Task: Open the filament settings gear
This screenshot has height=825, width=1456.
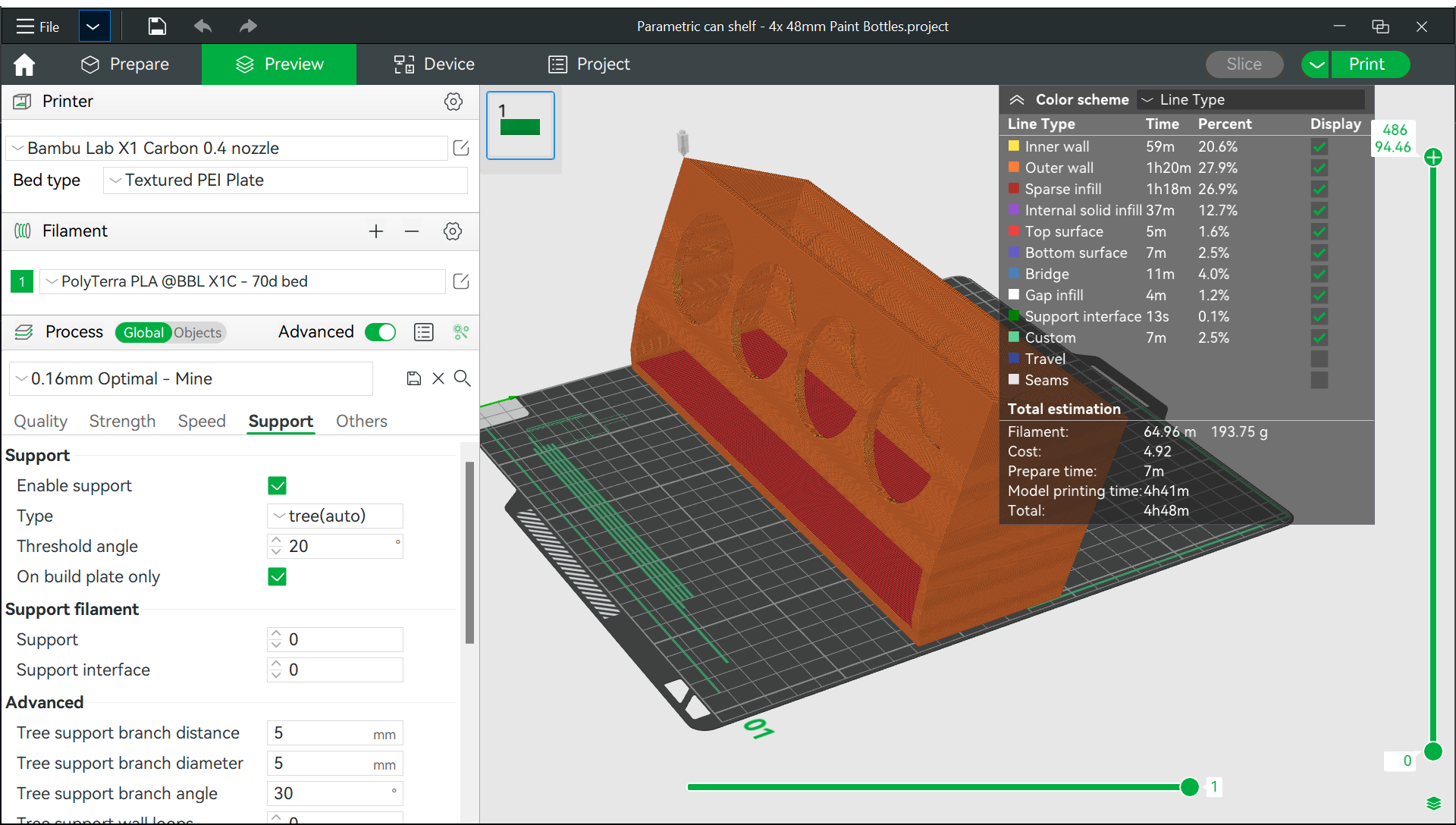Action: click(x=453, y=231)
